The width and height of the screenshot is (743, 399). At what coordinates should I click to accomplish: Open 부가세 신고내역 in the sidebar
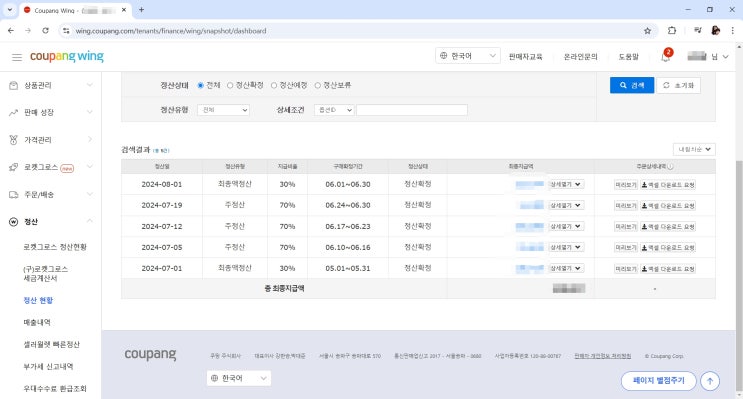(48, 366)
